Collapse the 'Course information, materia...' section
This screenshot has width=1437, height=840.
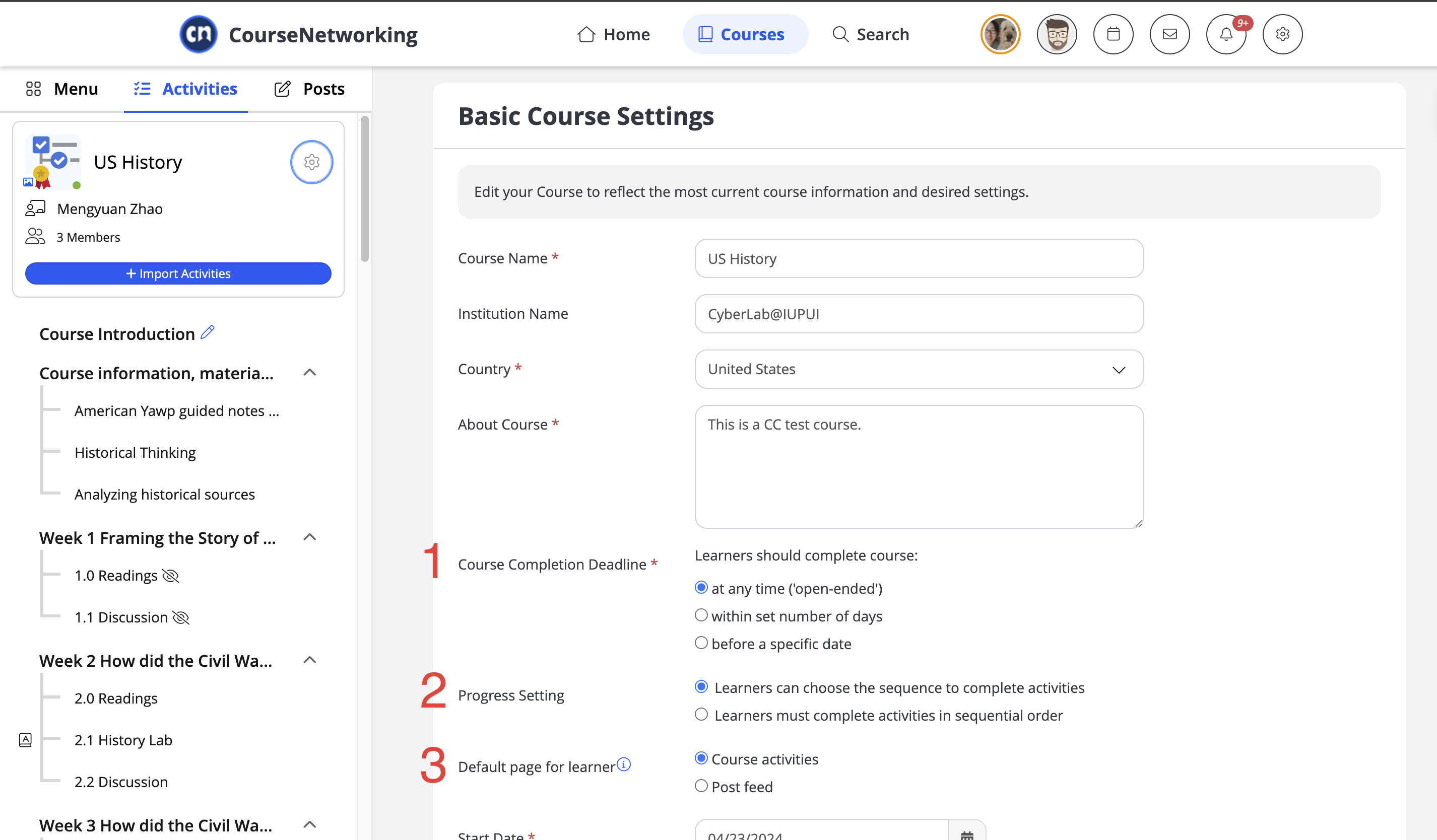point(310,373)
